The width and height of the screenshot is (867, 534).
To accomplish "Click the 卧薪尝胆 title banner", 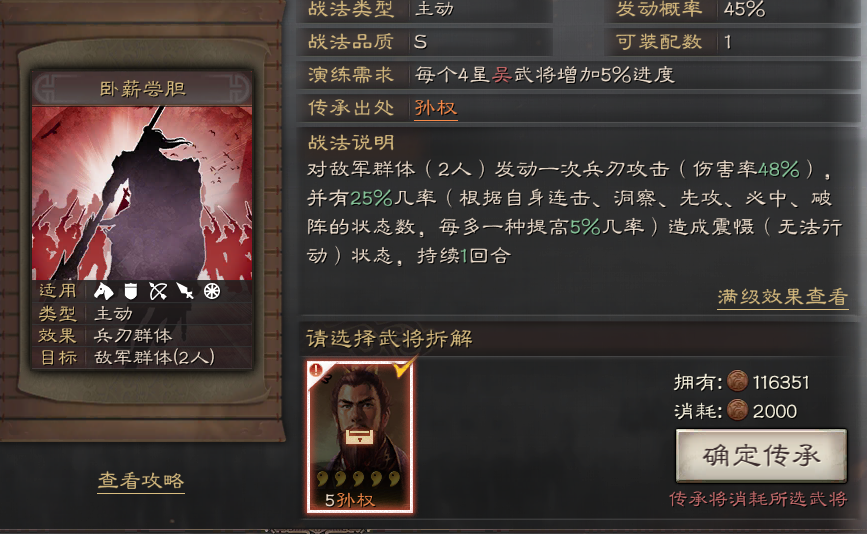I will pyautogui.click(x=142, y=88).
